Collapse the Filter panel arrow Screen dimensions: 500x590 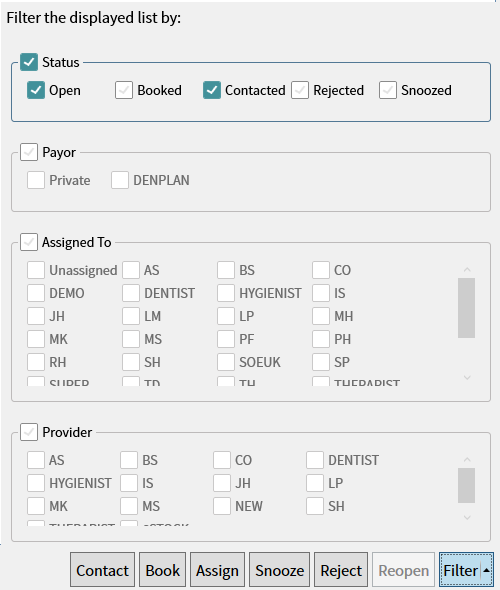pyautogui.click(x=486, y=570)
